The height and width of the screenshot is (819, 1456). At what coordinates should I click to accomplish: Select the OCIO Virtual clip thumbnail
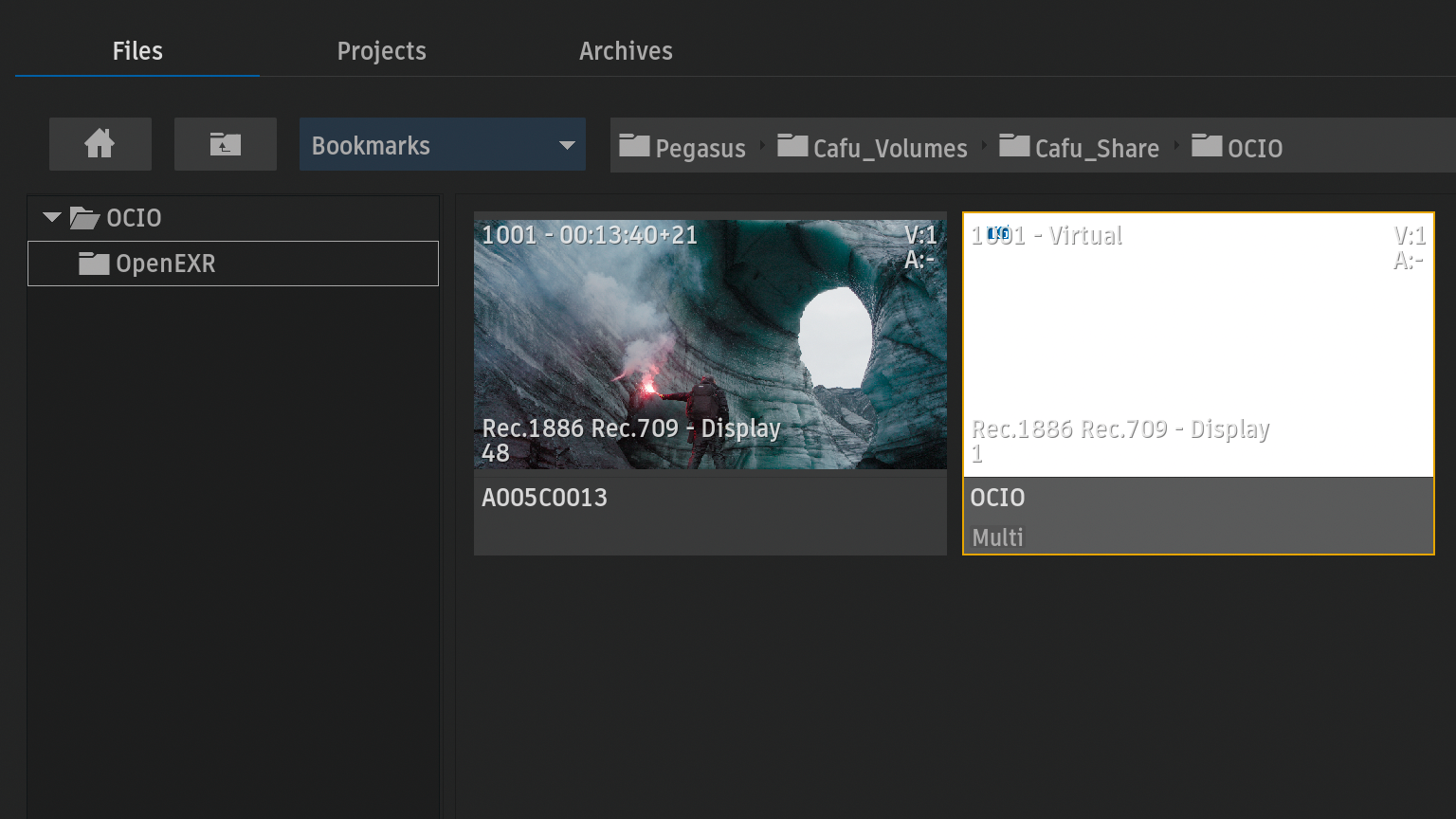click(1198, 345)
